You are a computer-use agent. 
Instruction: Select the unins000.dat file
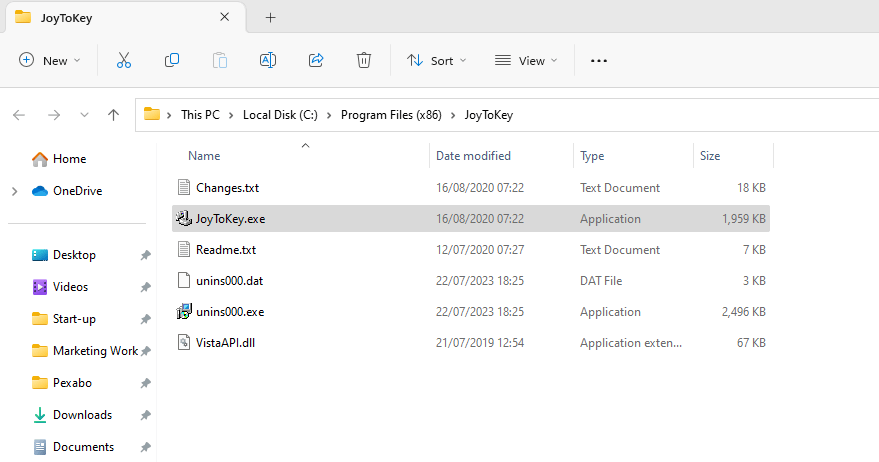click(471, 281)
